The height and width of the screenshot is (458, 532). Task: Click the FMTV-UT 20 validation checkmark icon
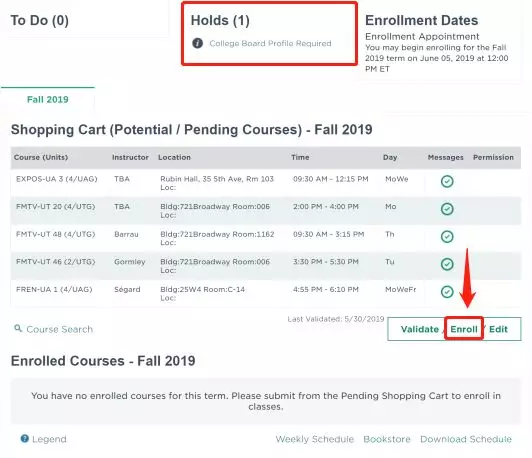[447, 209]
